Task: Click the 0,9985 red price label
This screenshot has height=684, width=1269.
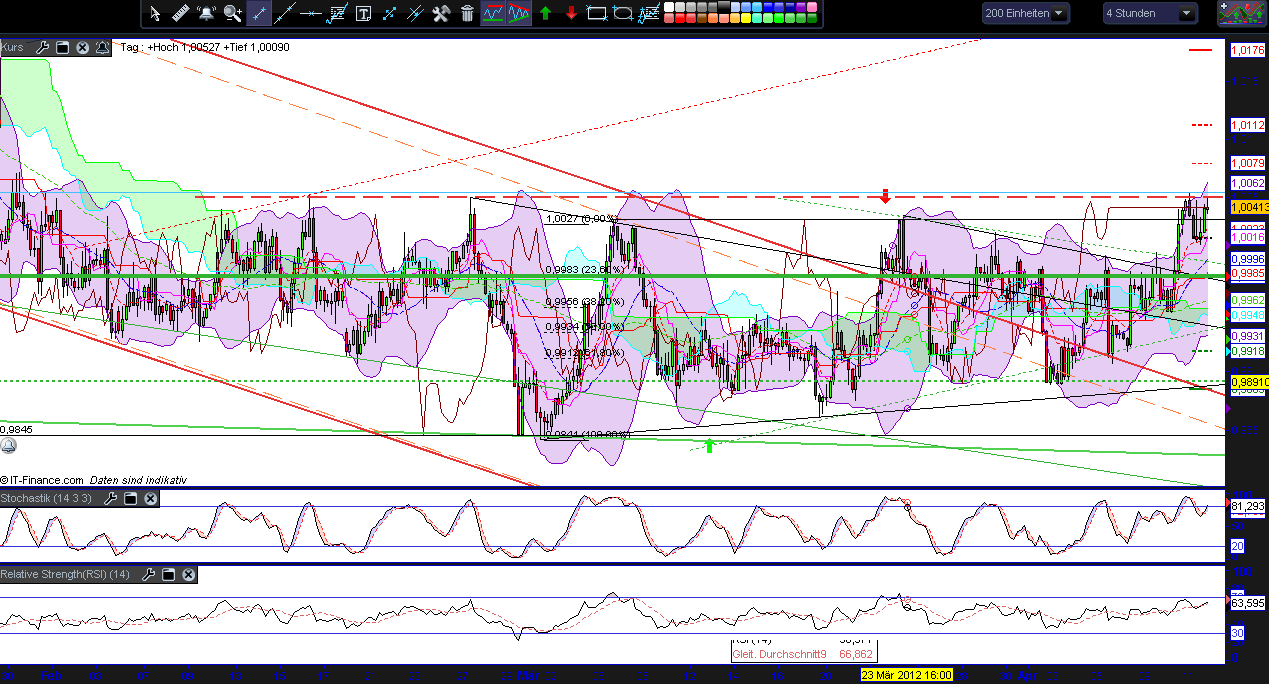Action: pos(1247,273)
